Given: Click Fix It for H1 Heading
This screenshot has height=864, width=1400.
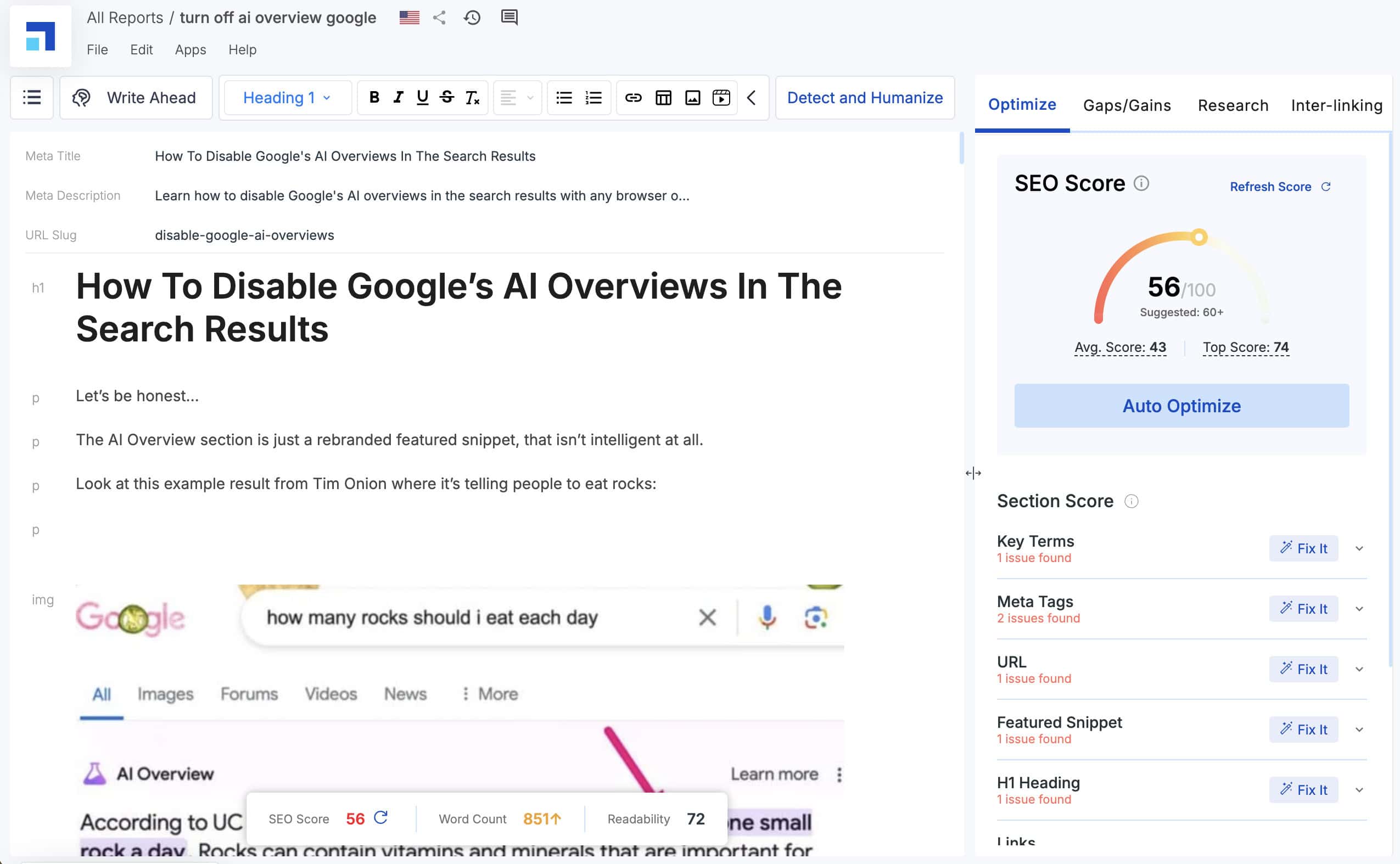Looking at the screenshot, I should (1303, 790).
